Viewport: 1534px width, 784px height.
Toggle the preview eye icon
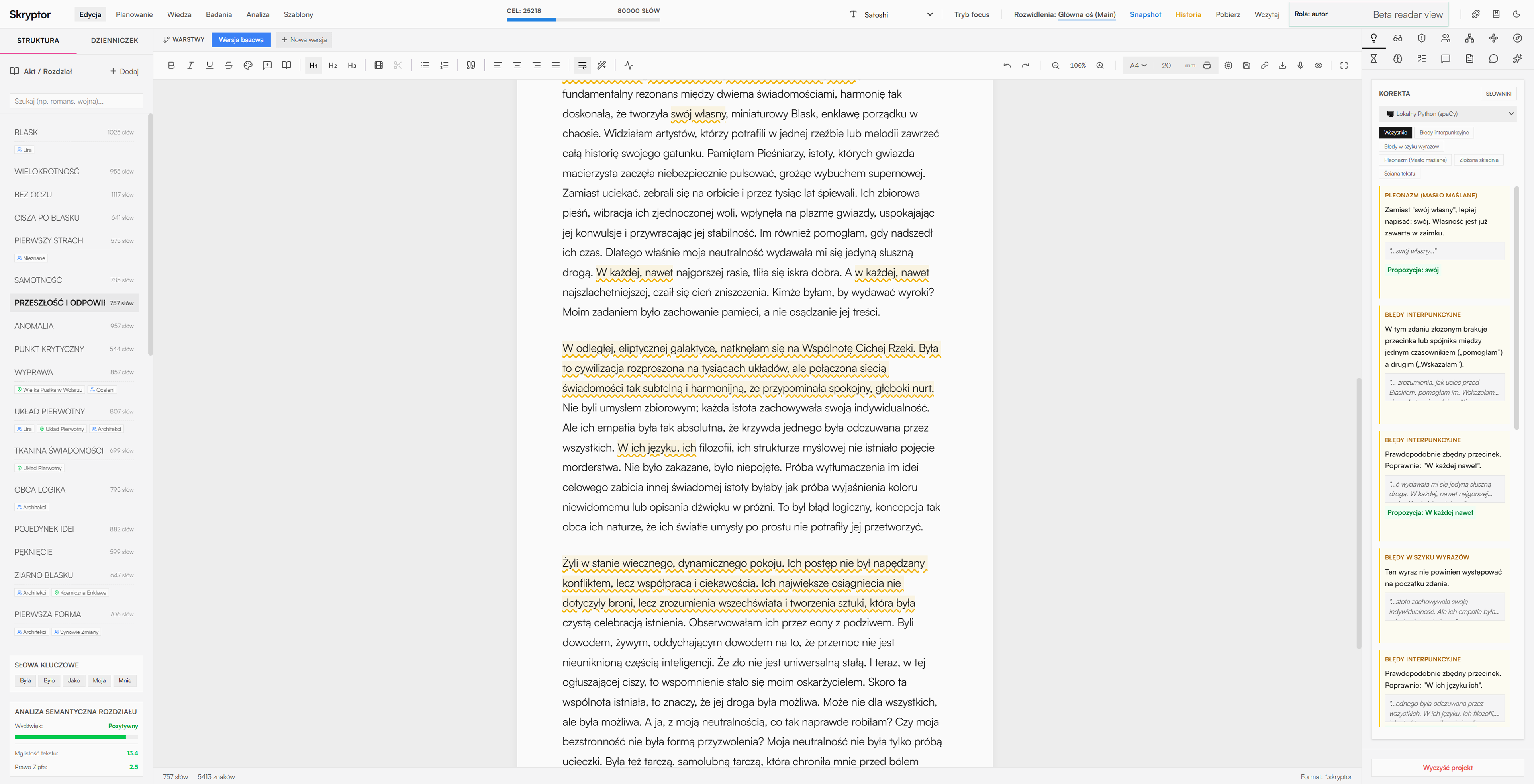pyautogui.click(x=1318, y=65)
